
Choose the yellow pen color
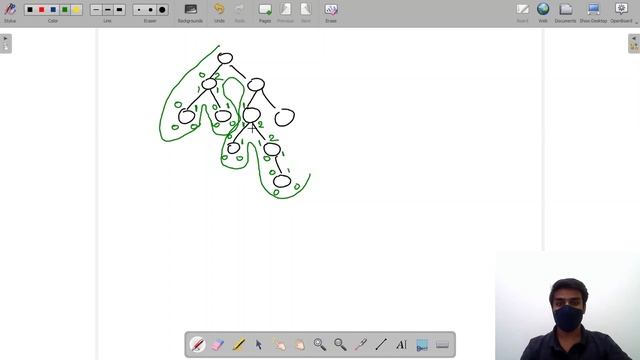[x=76, y=9]
